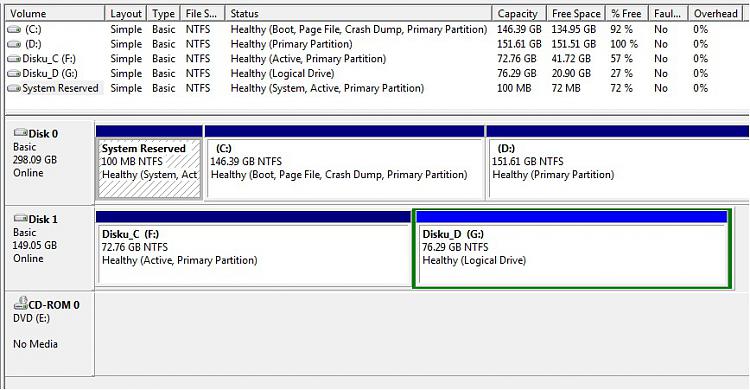Sort by the Capacity column header
This screenshot has width=750, height=390.
519,13
